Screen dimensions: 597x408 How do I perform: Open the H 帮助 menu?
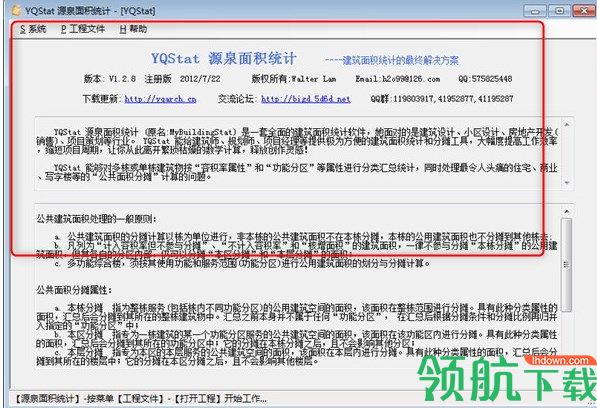click(133, 29)
